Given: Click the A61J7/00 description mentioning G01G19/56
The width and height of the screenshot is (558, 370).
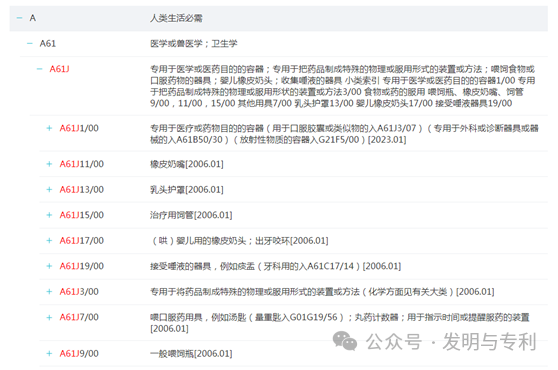Looking at the screenshot, I should coord(340,323).
